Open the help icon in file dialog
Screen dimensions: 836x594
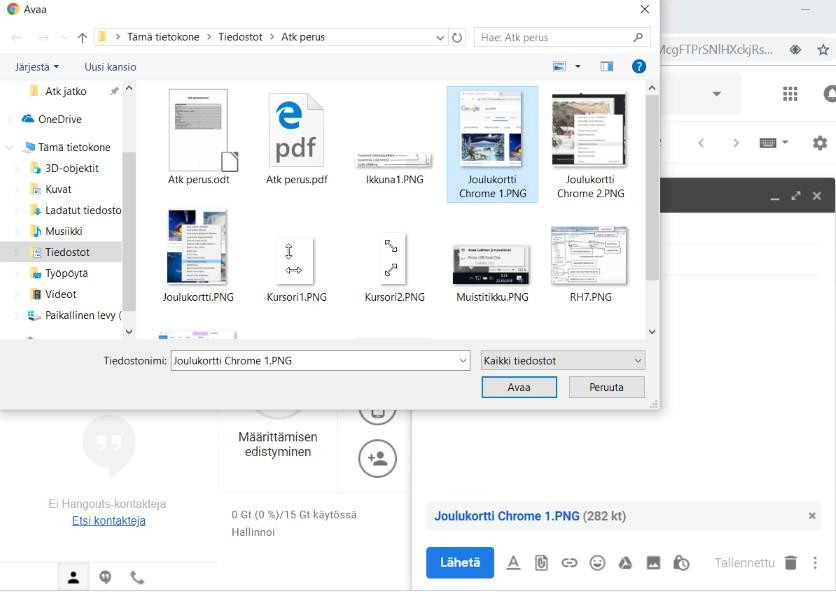[639, 67]
